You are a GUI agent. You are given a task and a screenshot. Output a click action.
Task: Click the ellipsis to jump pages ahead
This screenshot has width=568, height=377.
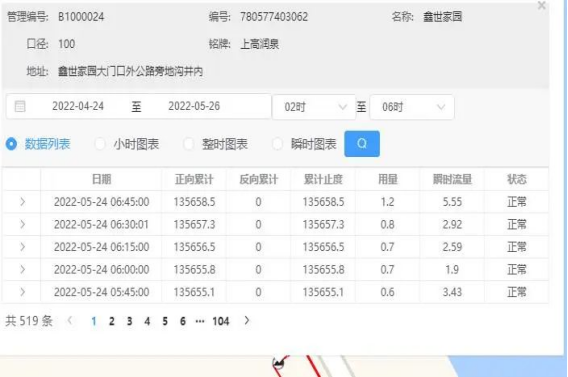[x=200, y=321]
